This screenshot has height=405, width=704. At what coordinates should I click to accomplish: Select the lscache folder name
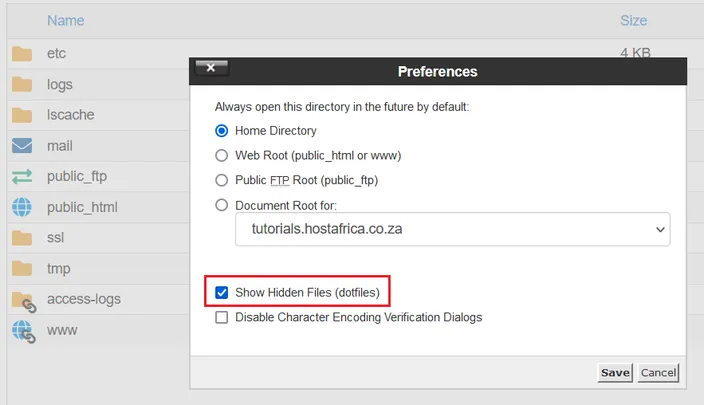pyautogui.click(x=70, y=115)
